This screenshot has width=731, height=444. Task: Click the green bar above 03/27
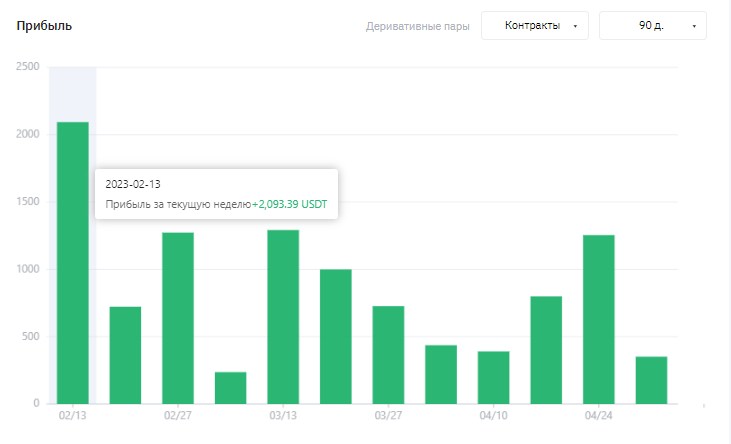click(x=388, y=354)
